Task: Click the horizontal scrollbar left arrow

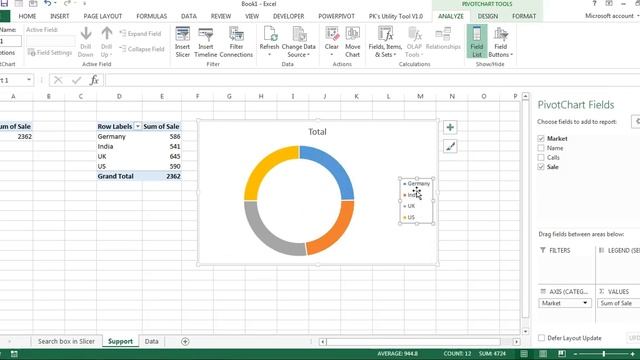Action: (322, 342)
